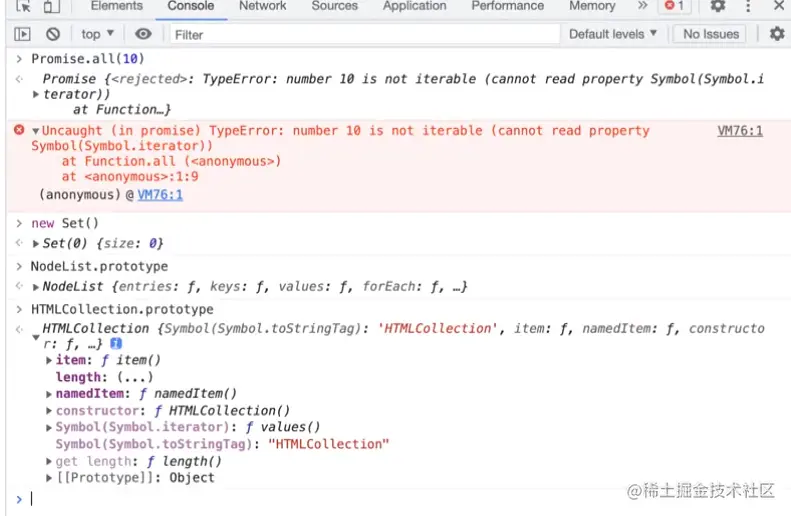Image resolution: width=791 pixels, height=516 pixels.
Task: Activate the inspect element picker icon
Action: (x=24, y=6)
